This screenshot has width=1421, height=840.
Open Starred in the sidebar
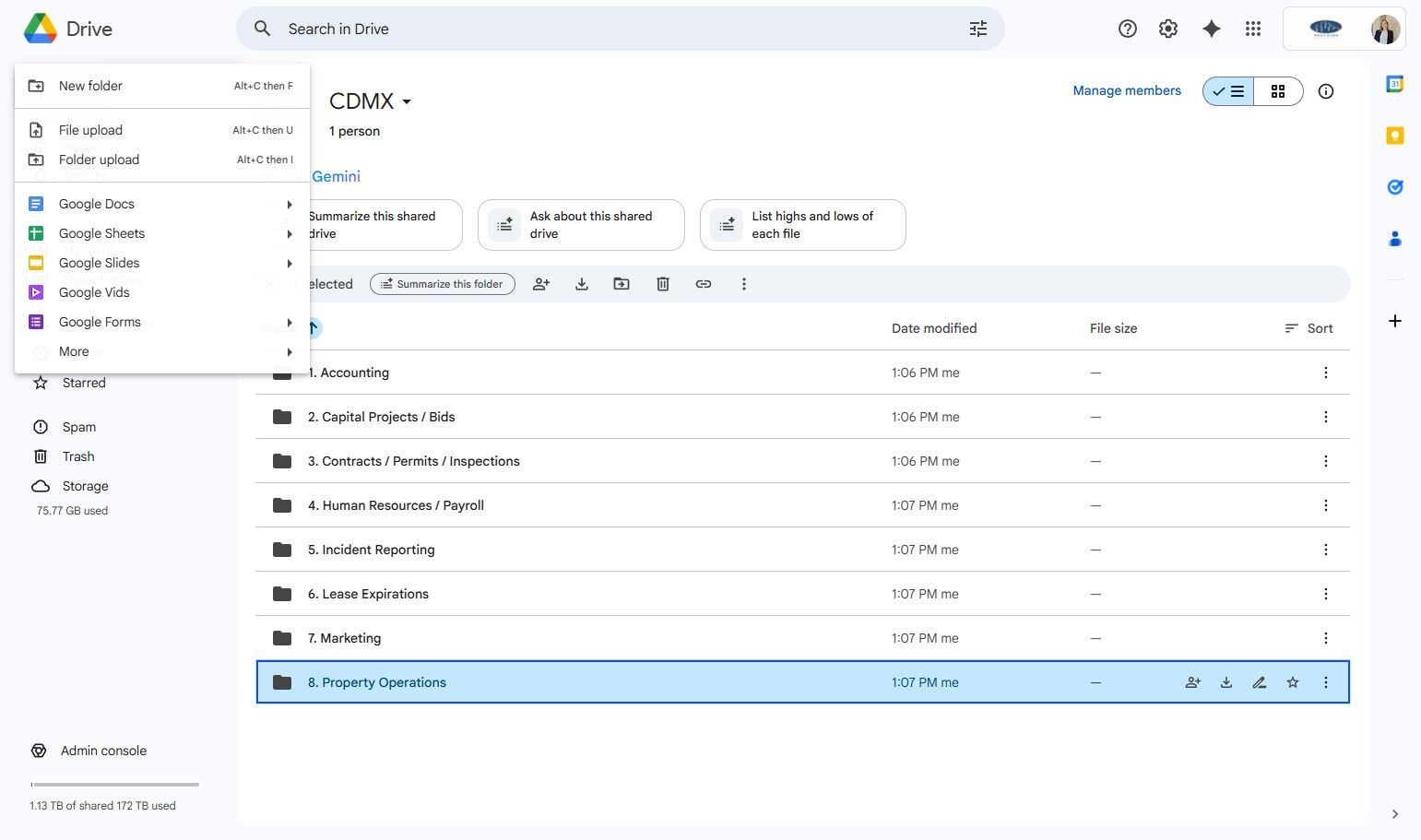84,383
